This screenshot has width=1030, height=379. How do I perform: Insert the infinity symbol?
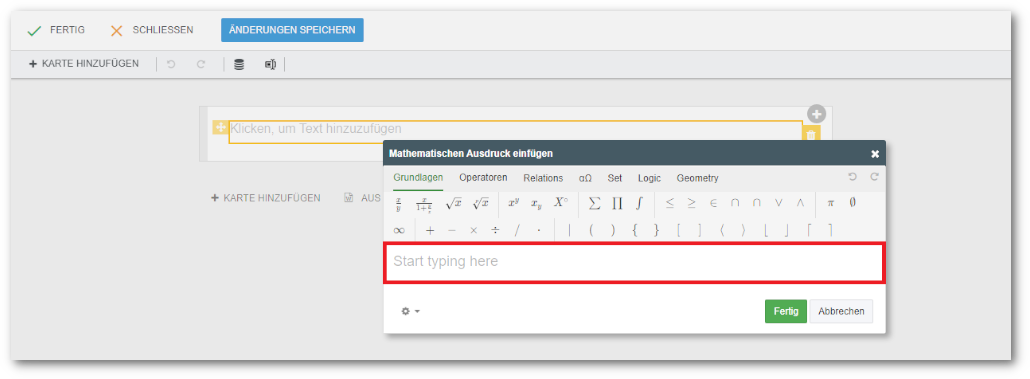pos(399,231)
